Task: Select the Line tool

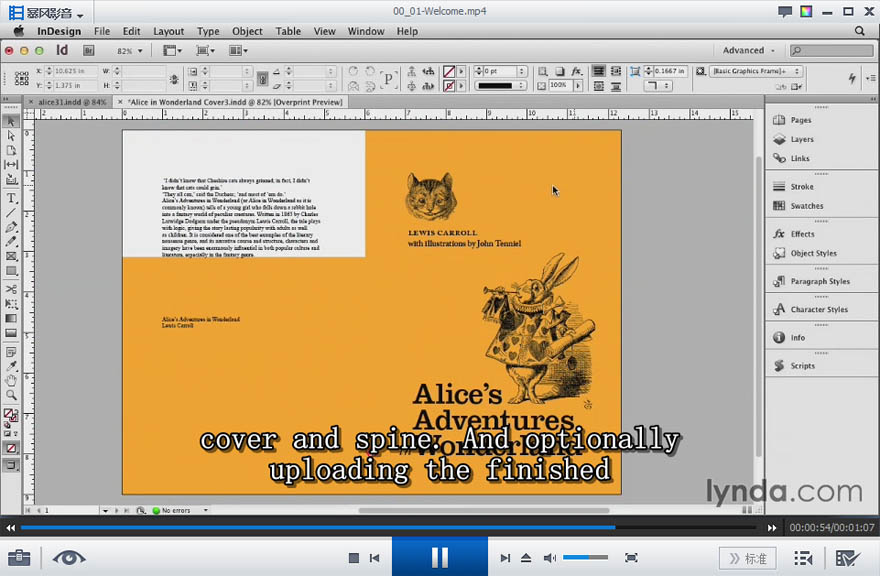Action: click(11, 213)
